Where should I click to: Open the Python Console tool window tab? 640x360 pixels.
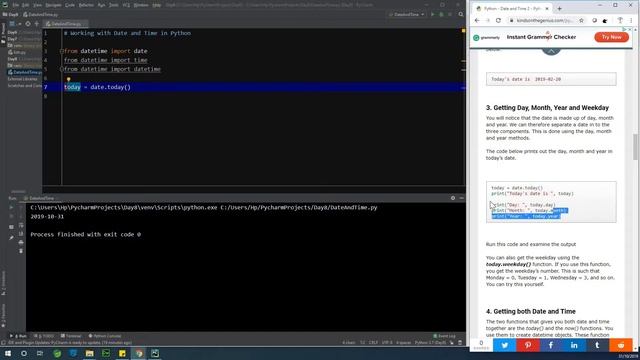tap(105, 336)
